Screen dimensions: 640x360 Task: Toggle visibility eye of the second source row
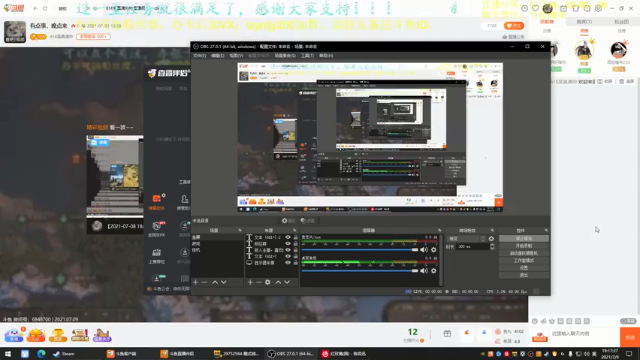tap(288, 244)
